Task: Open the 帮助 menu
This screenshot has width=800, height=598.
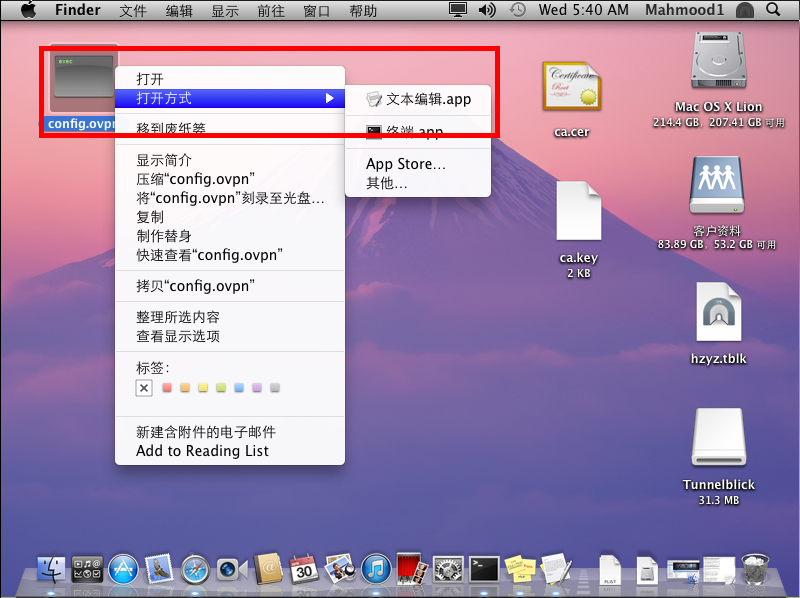Action: tap(363, 10)
